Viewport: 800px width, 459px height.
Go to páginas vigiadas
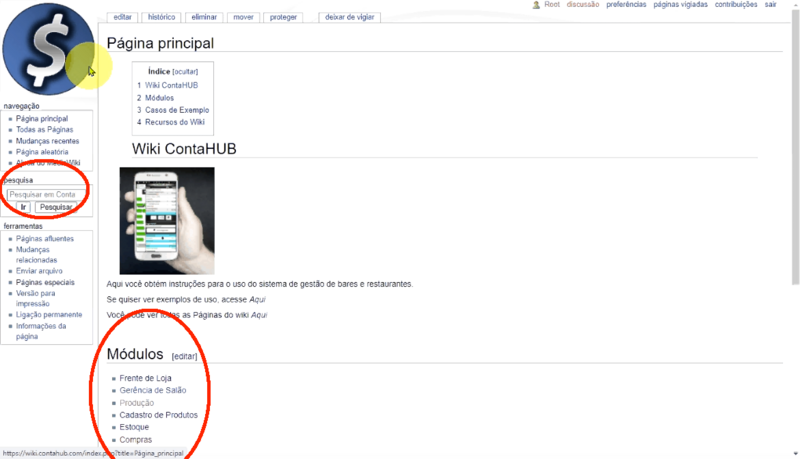[x=680, y=4]
